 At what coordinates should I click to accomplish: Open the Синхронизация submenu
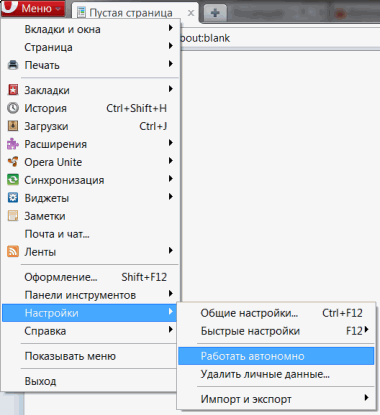pos(91,180)
